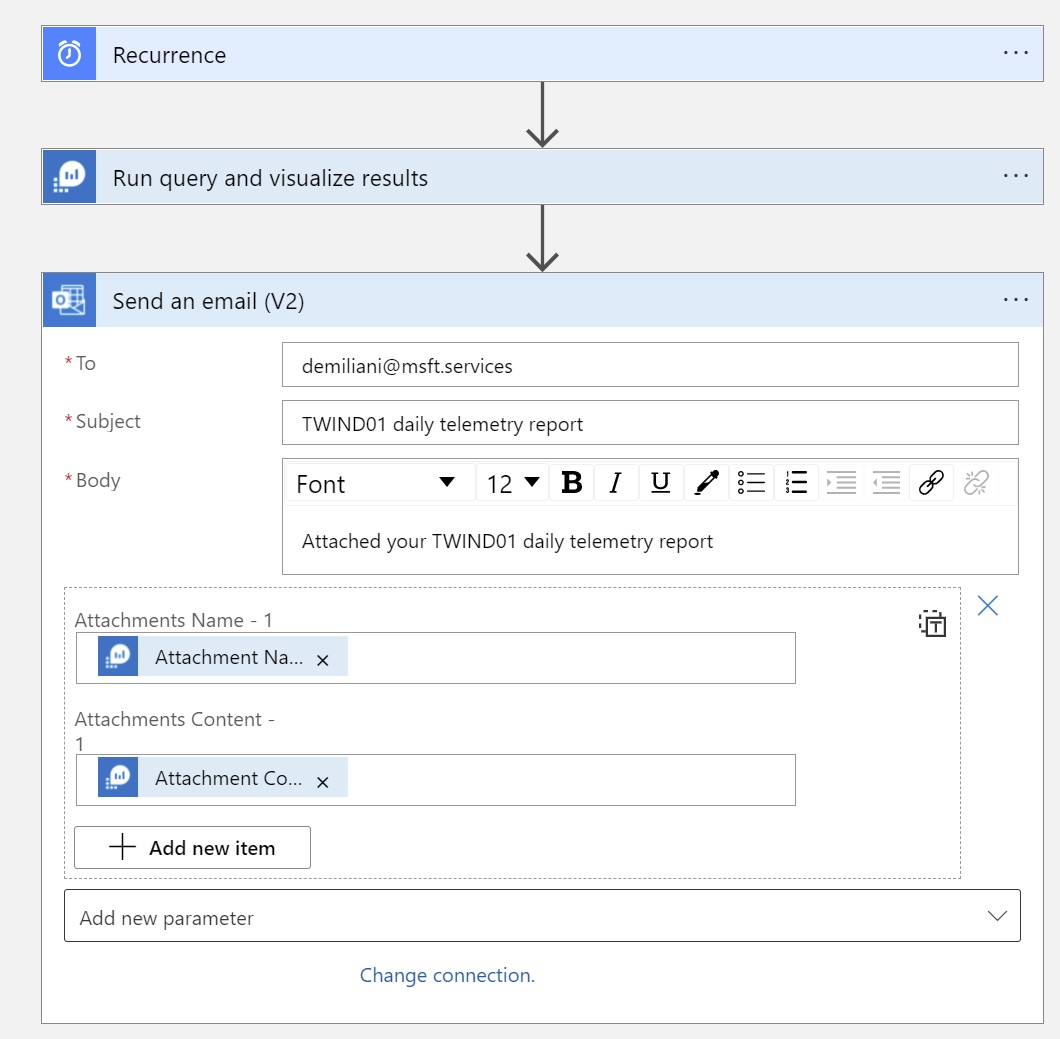Insert a bulleted list in body
This screenshot has height=1039, width=1060.
pyautogui.click(x=751, y=483)
